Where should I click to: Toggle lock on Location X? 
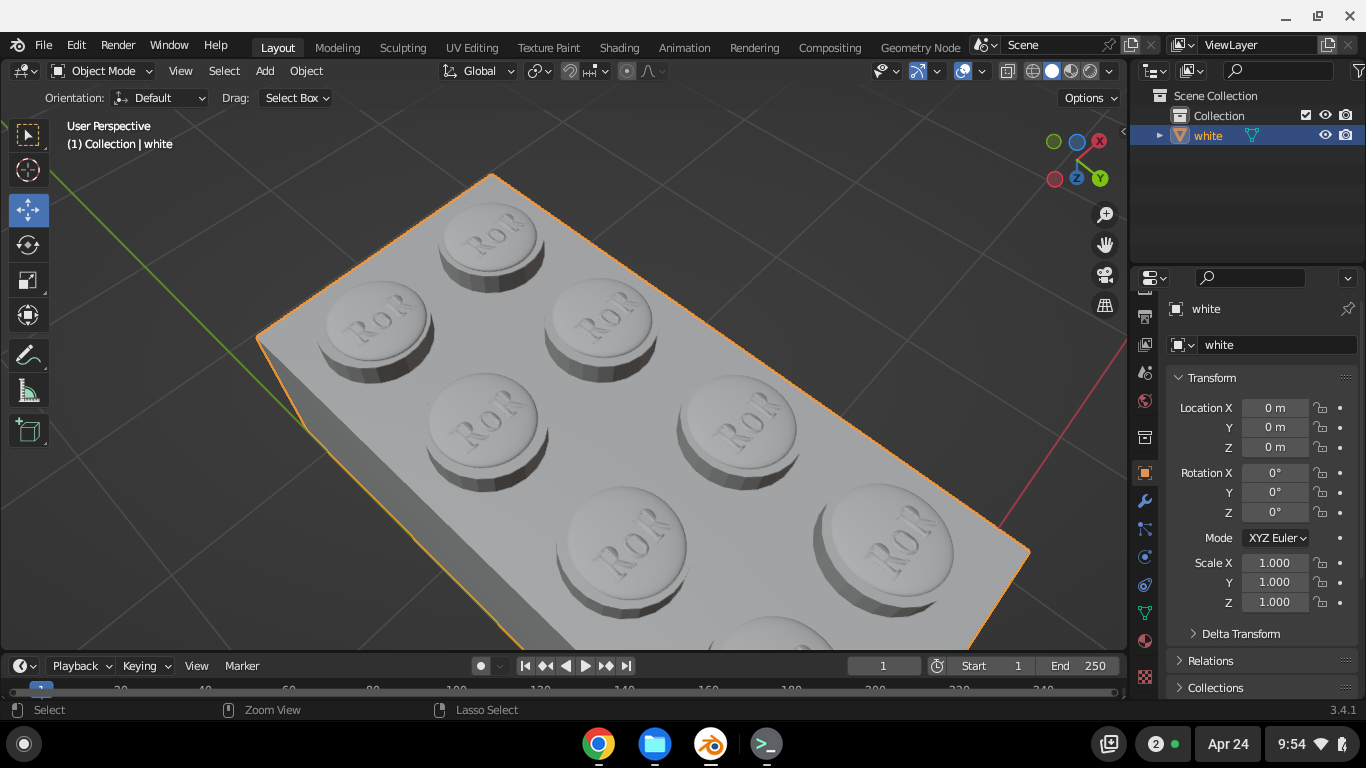(1320, 408)
